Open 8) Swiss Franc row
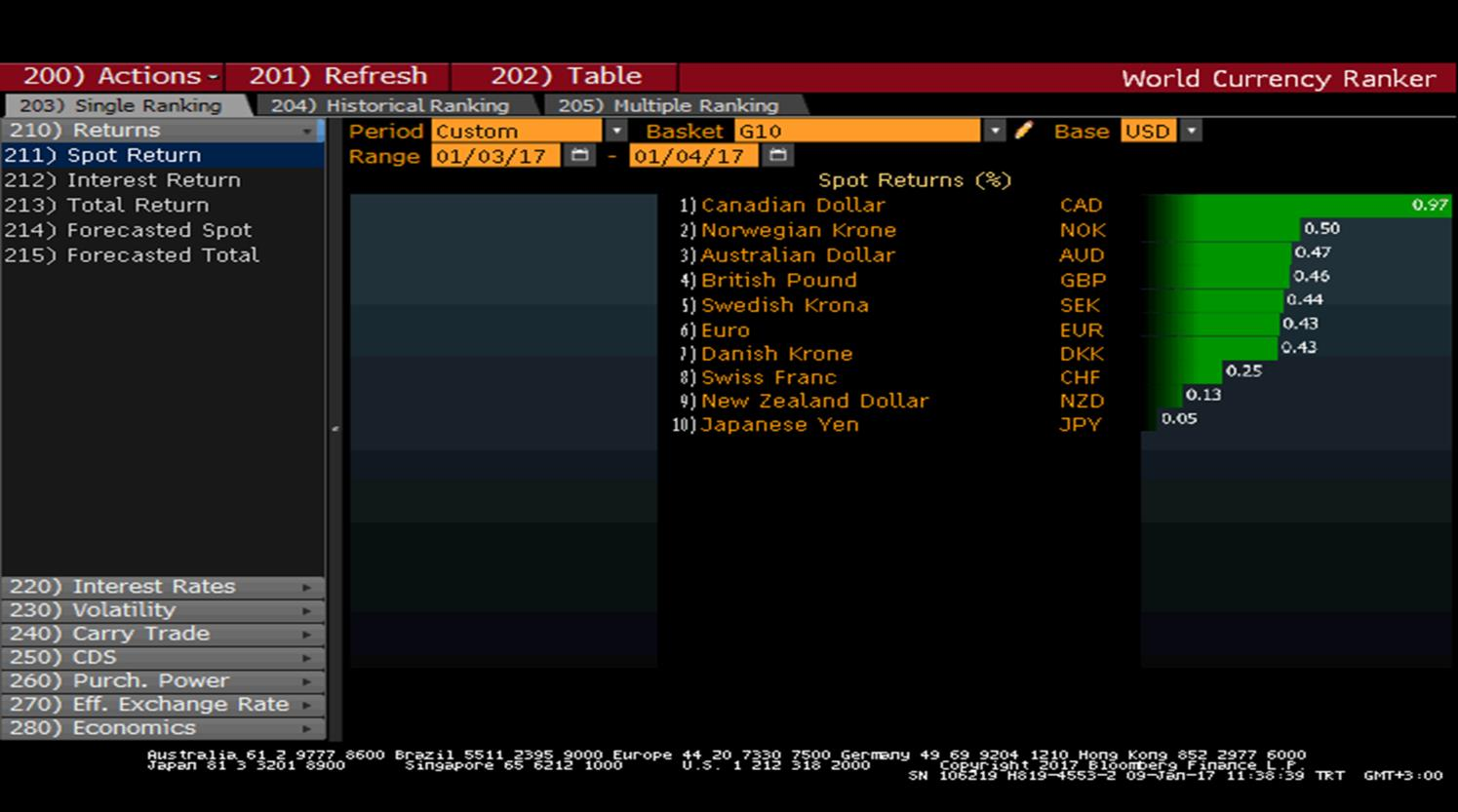This screenshot has width=1458, height=812. (759, 377)
